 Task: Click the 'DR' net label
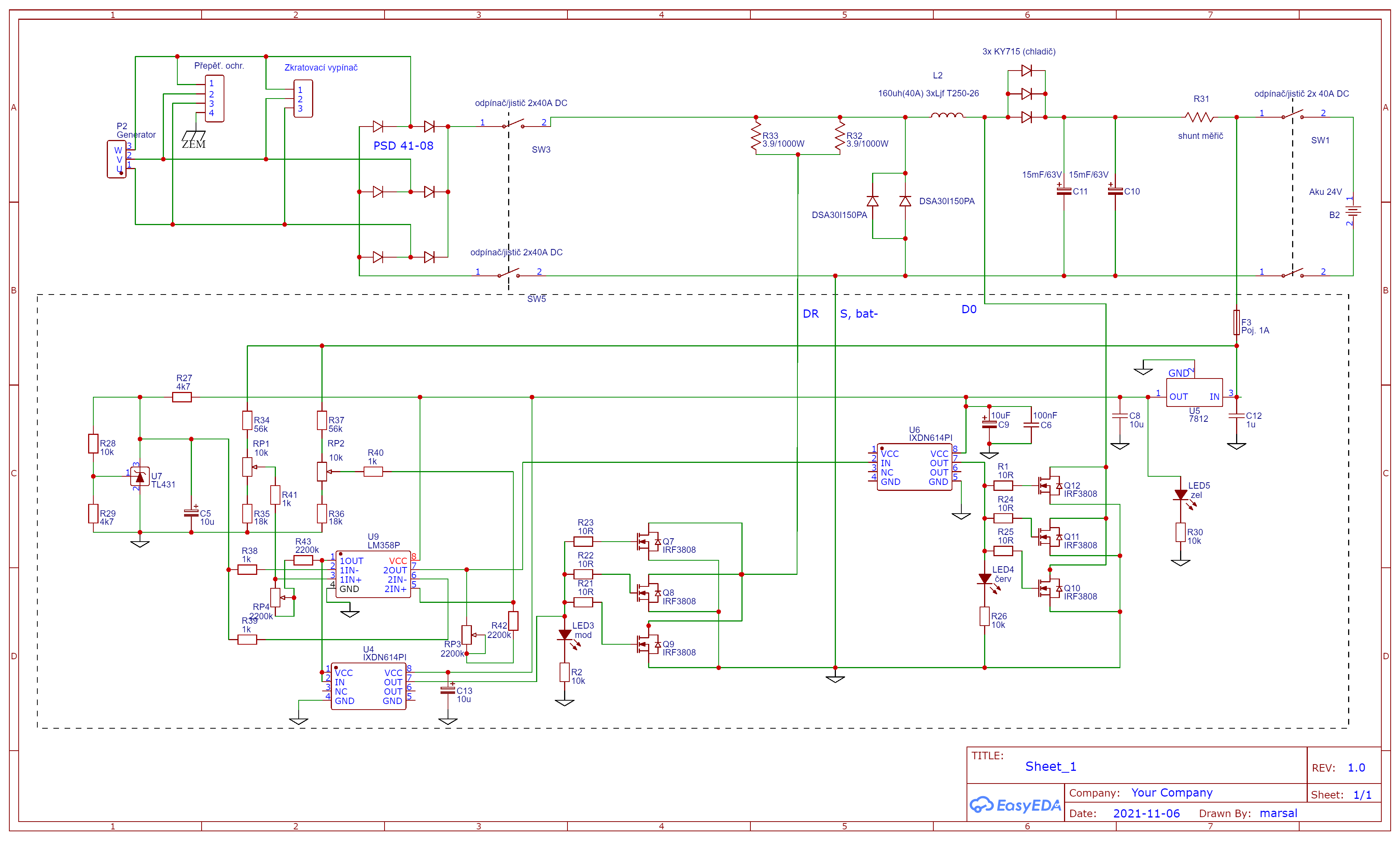click(x=811, y=314)
